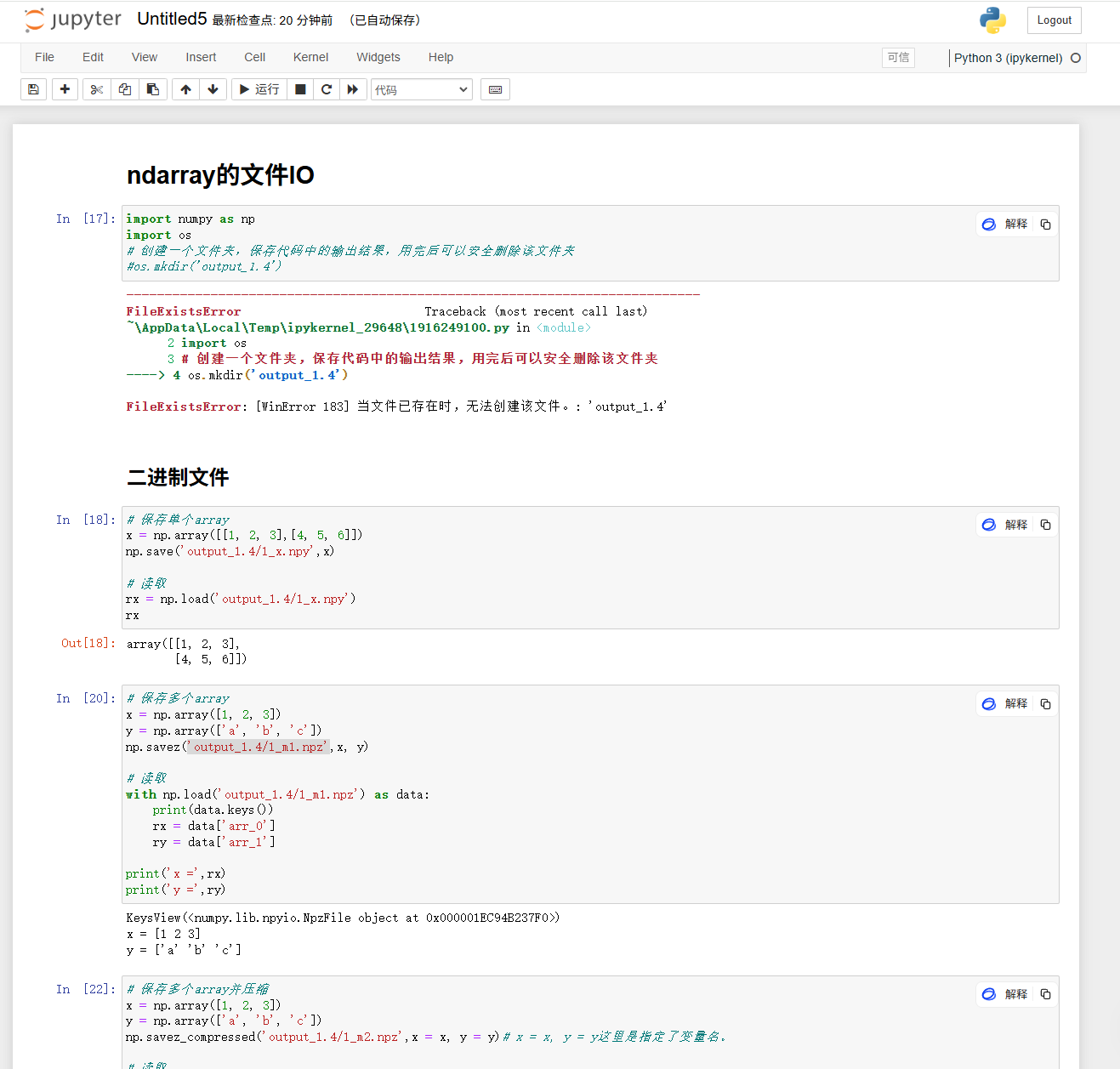Interrupt the kernel with stop icon
The width and height of the screenshot is (1120, 1069).
(300, 88)
